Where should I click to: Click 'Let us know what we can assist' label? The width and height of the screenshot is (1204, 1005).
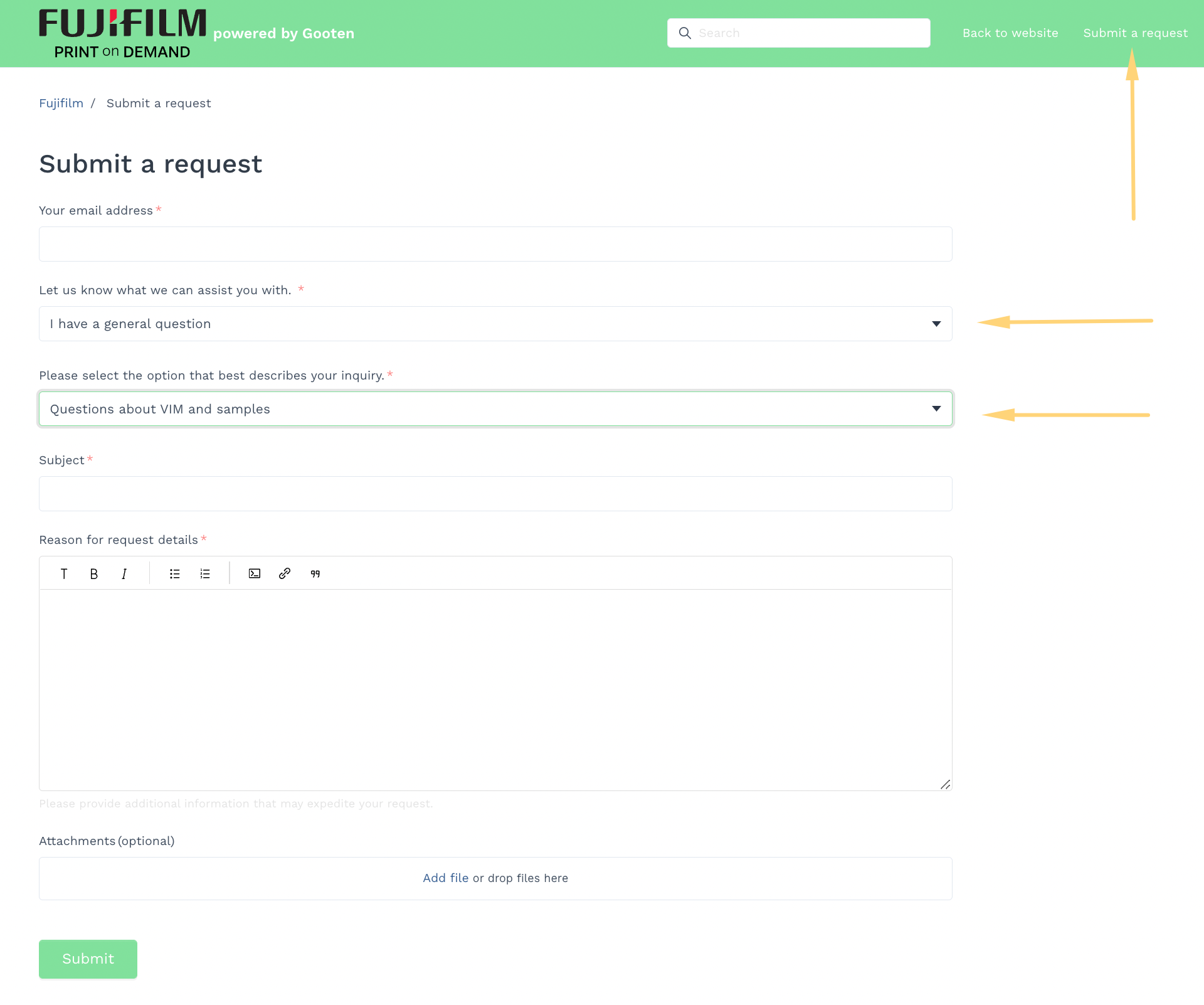coord(165,290)
